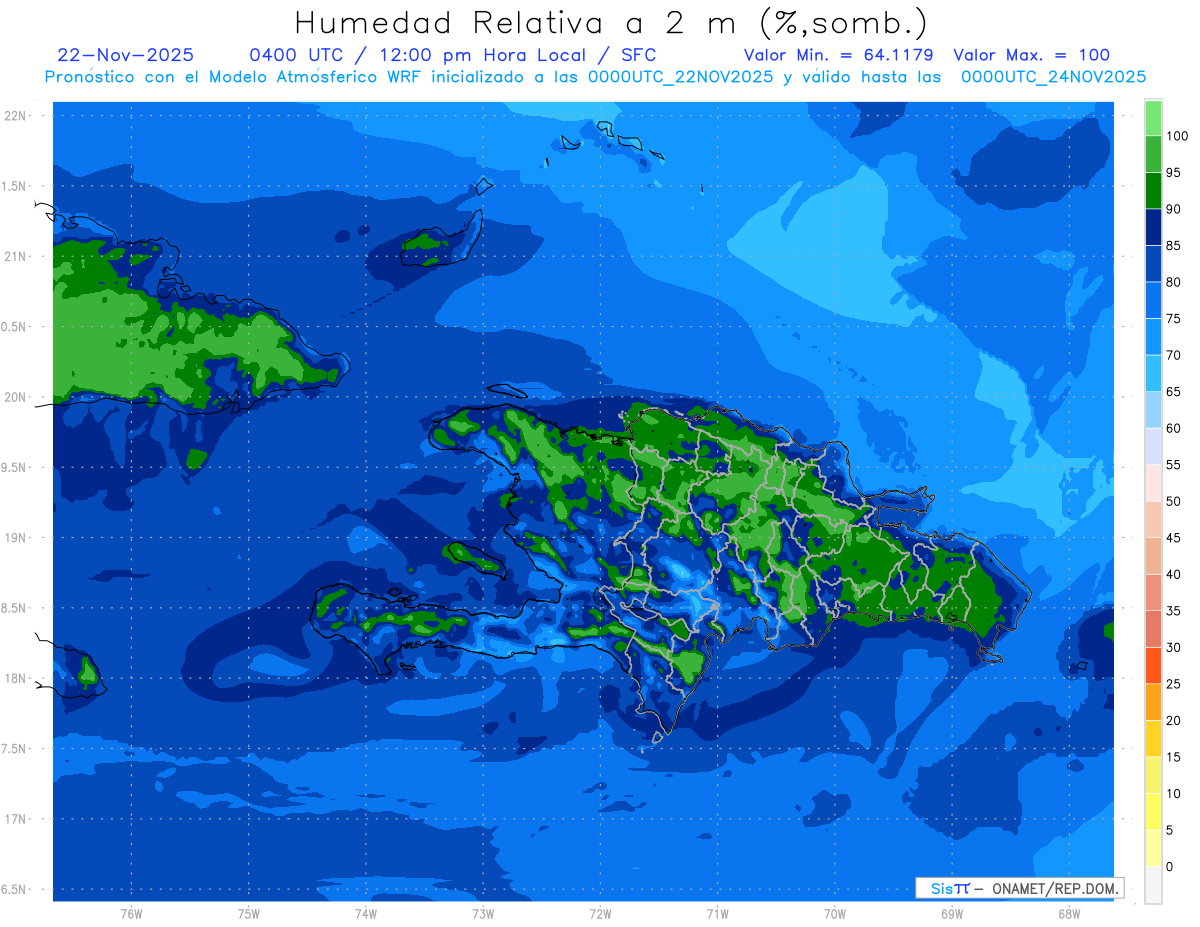Screen dimensions: 1200x927
Task: Click the title 'Humedad Relativa a 2 m (%,somb.)'
Action: 611,23
